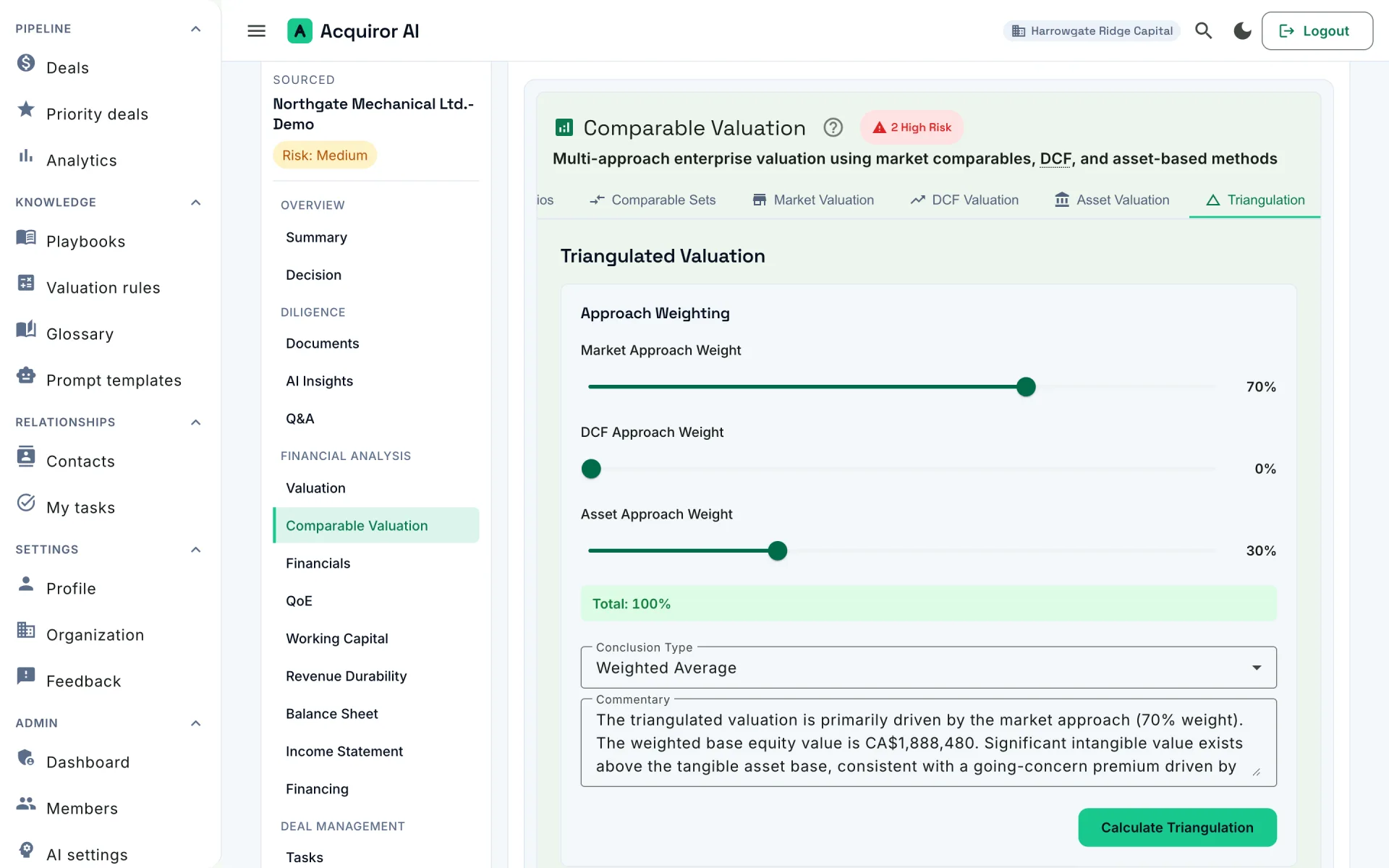Click the Valuation rules calculator icon
This screenshot has width=1389, height=868.
point(26,283)
